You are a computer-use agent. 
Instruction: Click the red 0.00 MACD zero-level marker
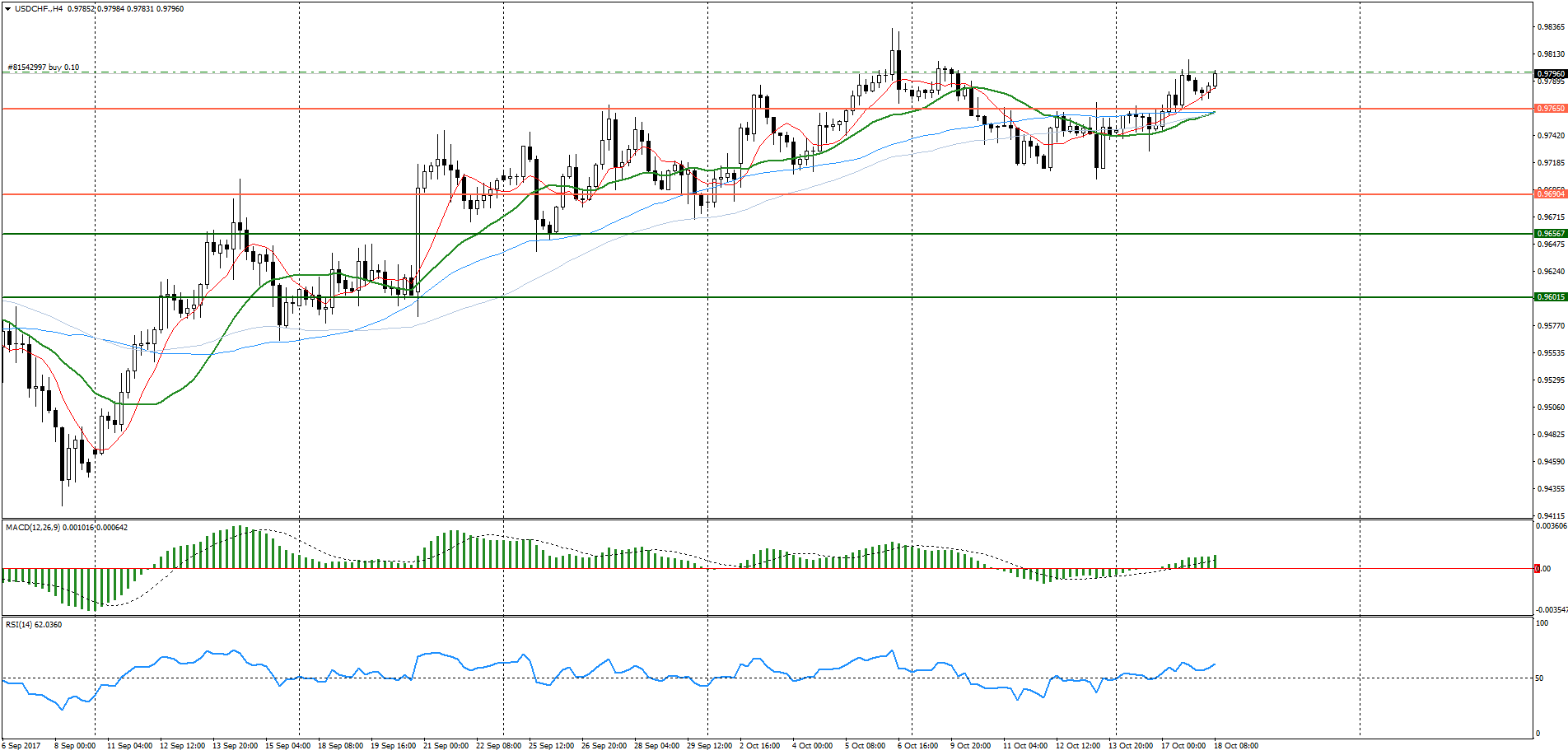(x=1538, y=569)
